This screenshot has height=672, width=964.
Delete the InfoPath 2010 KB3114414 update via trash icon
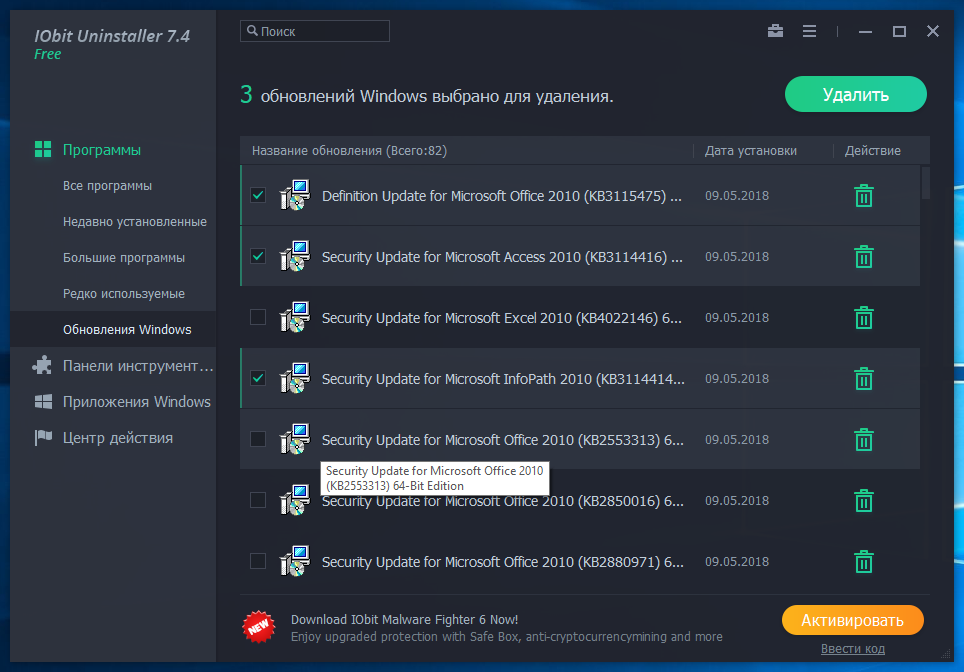[x=864, y=379]
